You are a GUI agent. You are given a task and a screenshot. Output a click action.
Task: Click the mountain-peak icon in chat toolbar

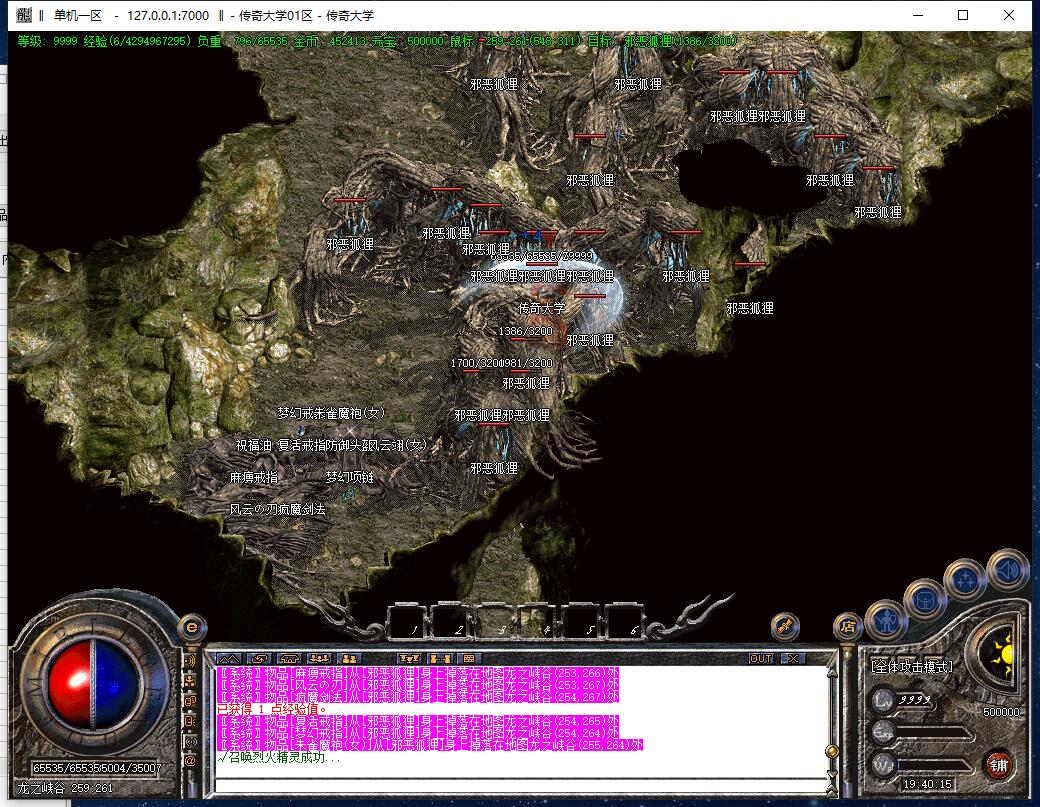[229, 658]
